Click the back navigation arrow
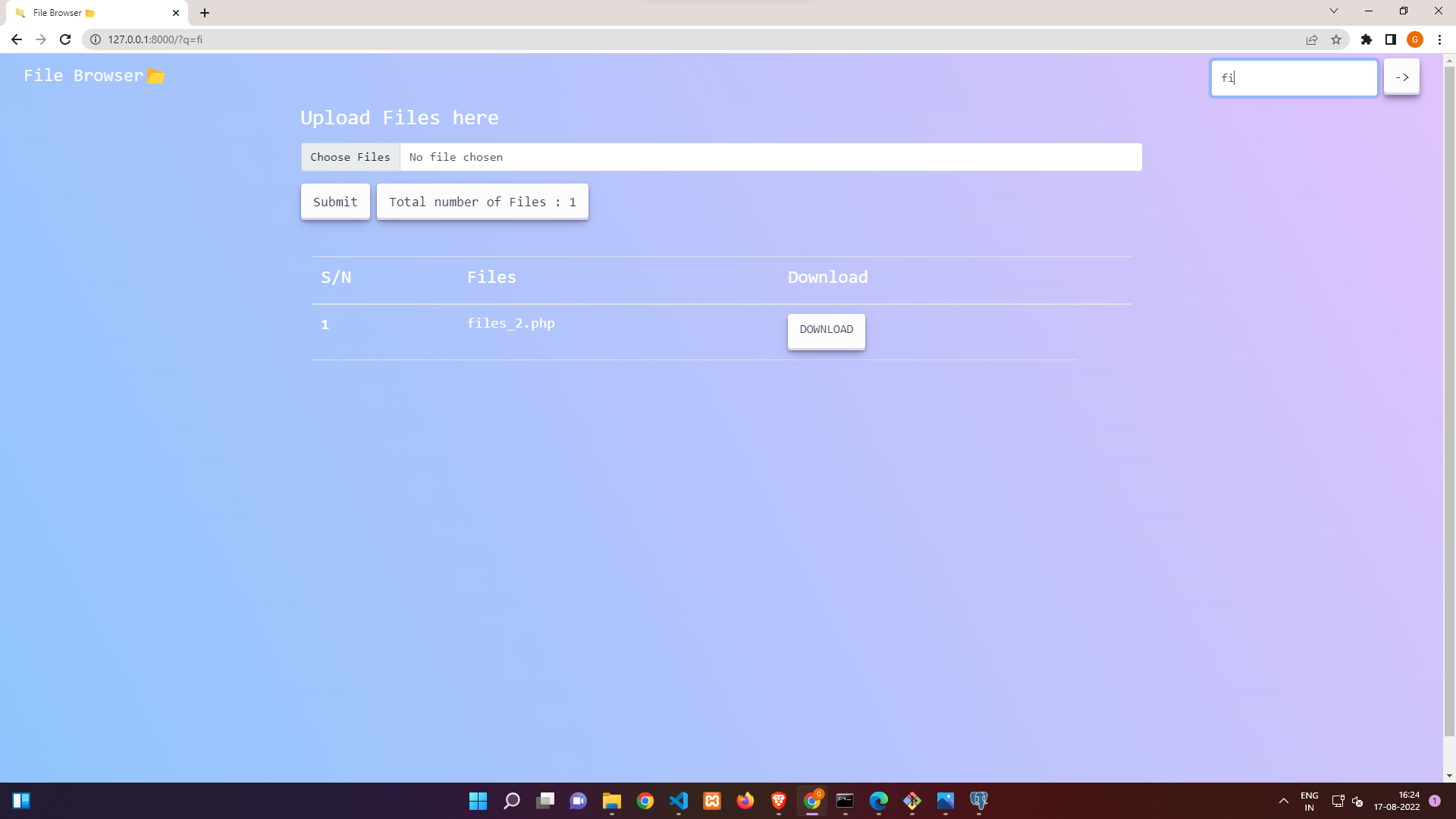Viewport: 1456px width, 819px height. tap(17, 39)
